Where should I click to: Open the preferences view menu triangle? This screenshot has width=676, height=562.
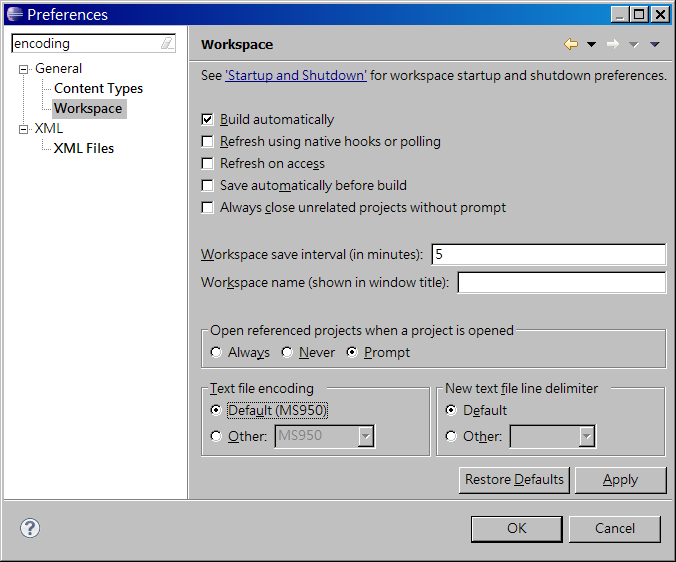[655, 45]
